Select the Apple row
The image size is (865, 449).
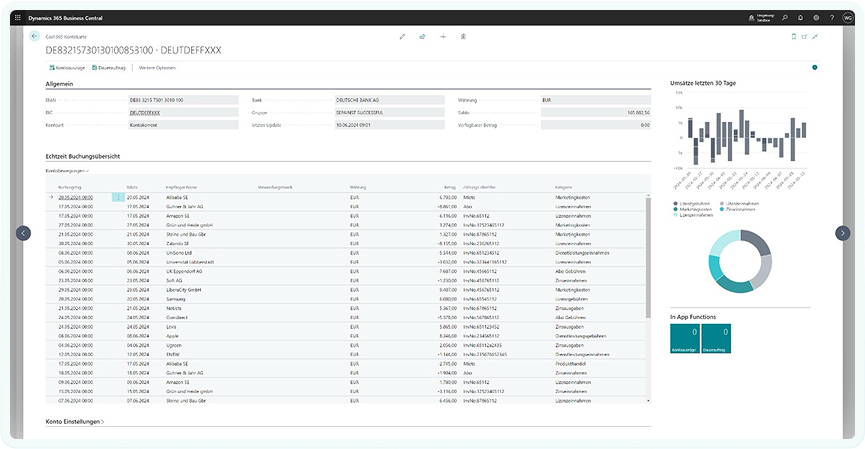click(x=345, y=336)
